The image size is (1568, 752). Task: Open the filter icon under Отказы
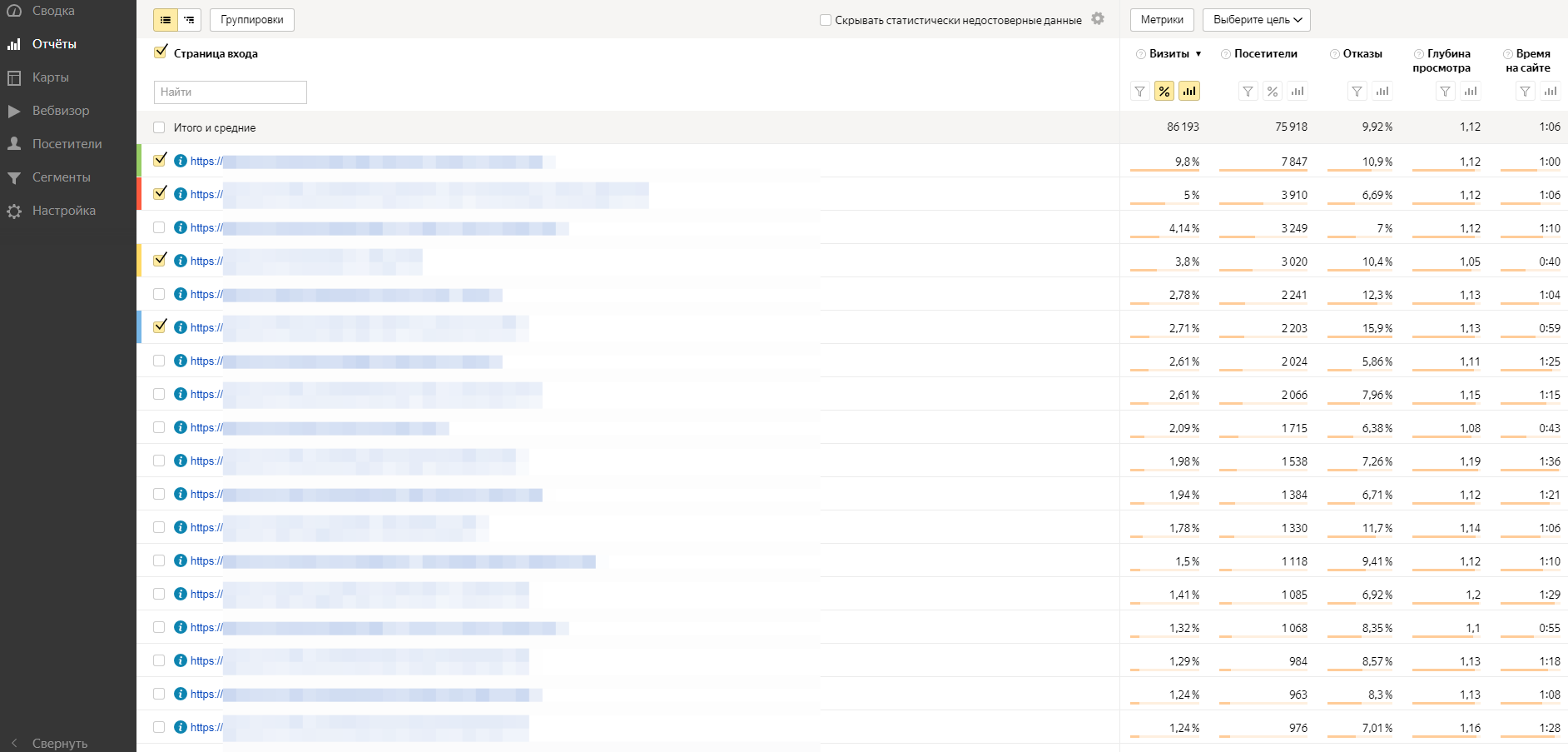tap(1357, 92)
